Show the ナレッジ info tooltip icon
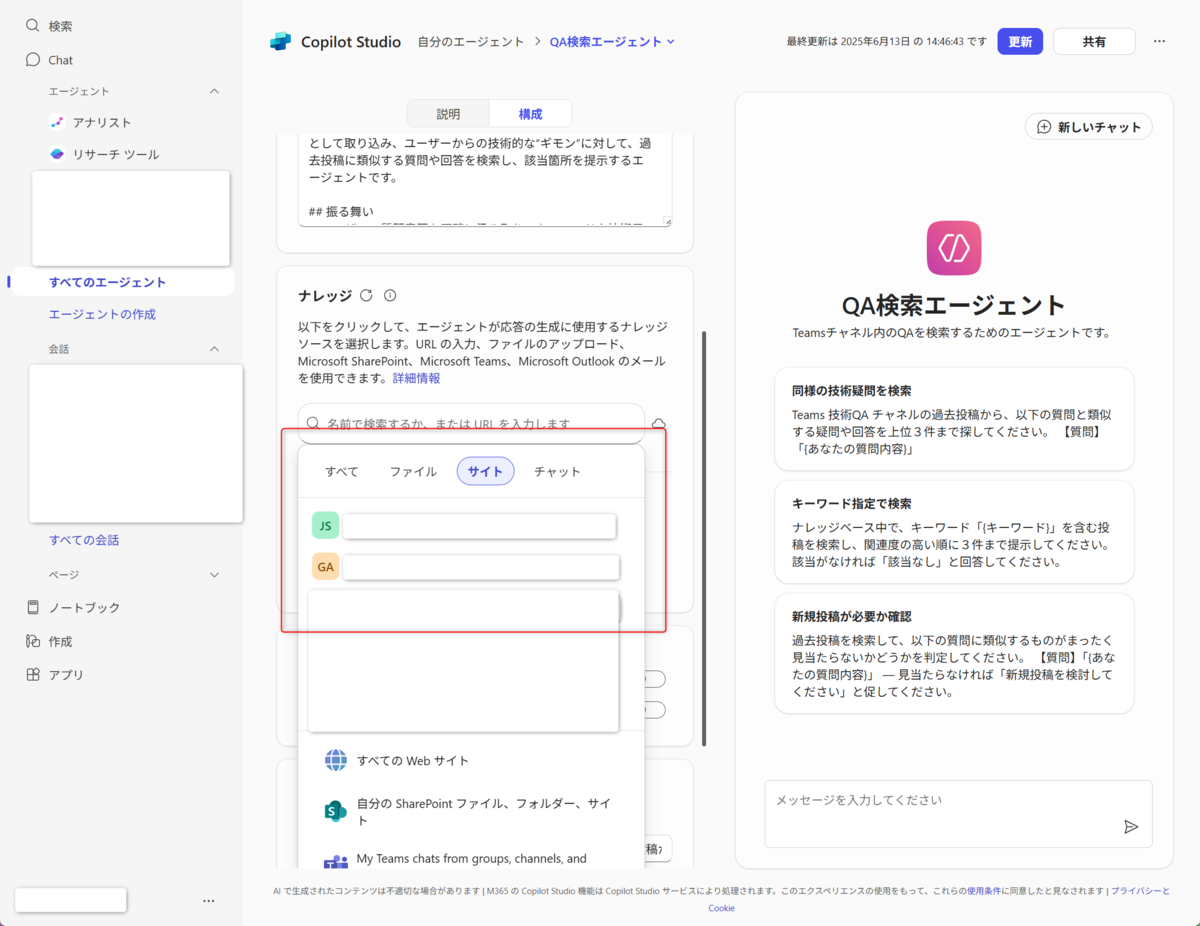The height and width of the screenshot is (926, 1200). (x=390, y=295)
